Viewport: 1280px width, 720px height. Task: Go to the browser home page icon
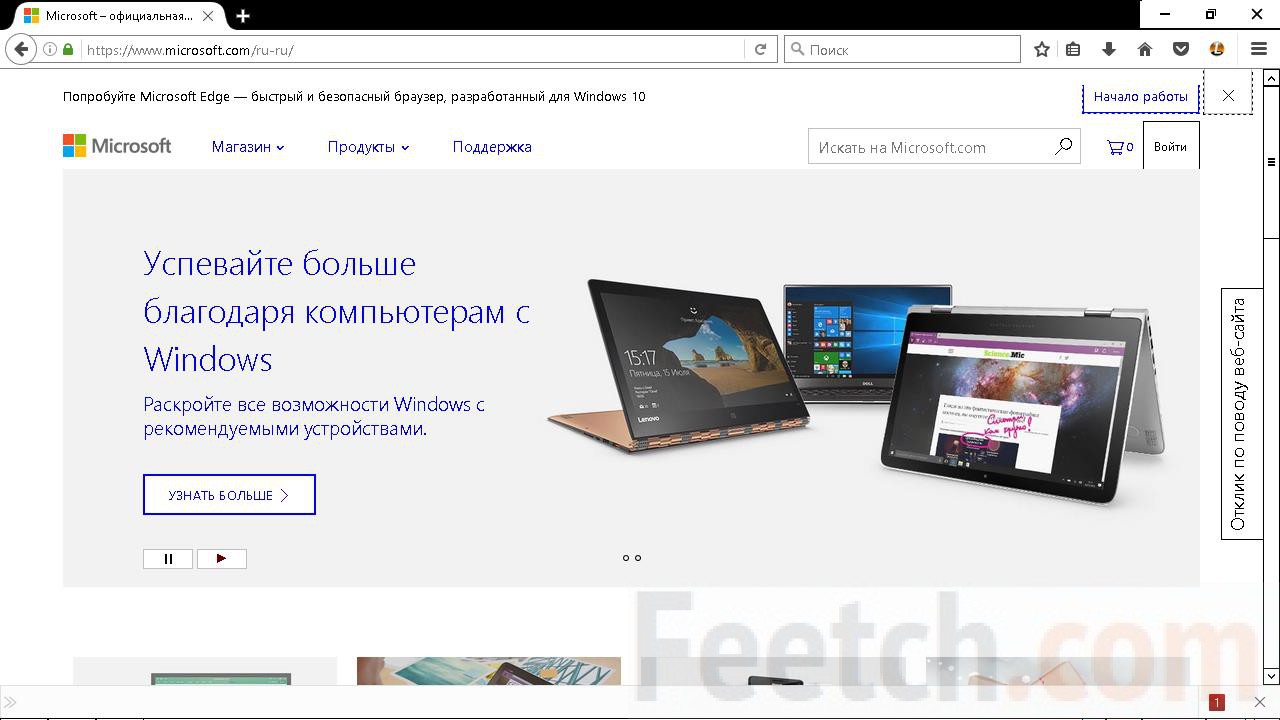tap(1145, 49)
